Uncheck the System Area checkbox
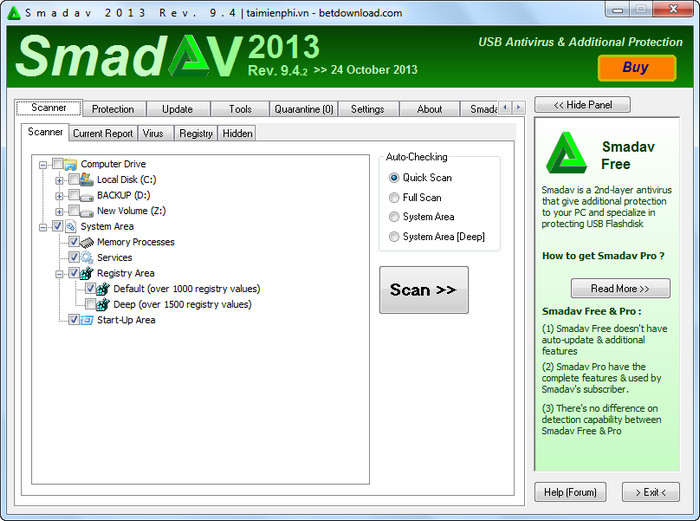The height and width of the screenshot is (521, 700). coord(58,226)
